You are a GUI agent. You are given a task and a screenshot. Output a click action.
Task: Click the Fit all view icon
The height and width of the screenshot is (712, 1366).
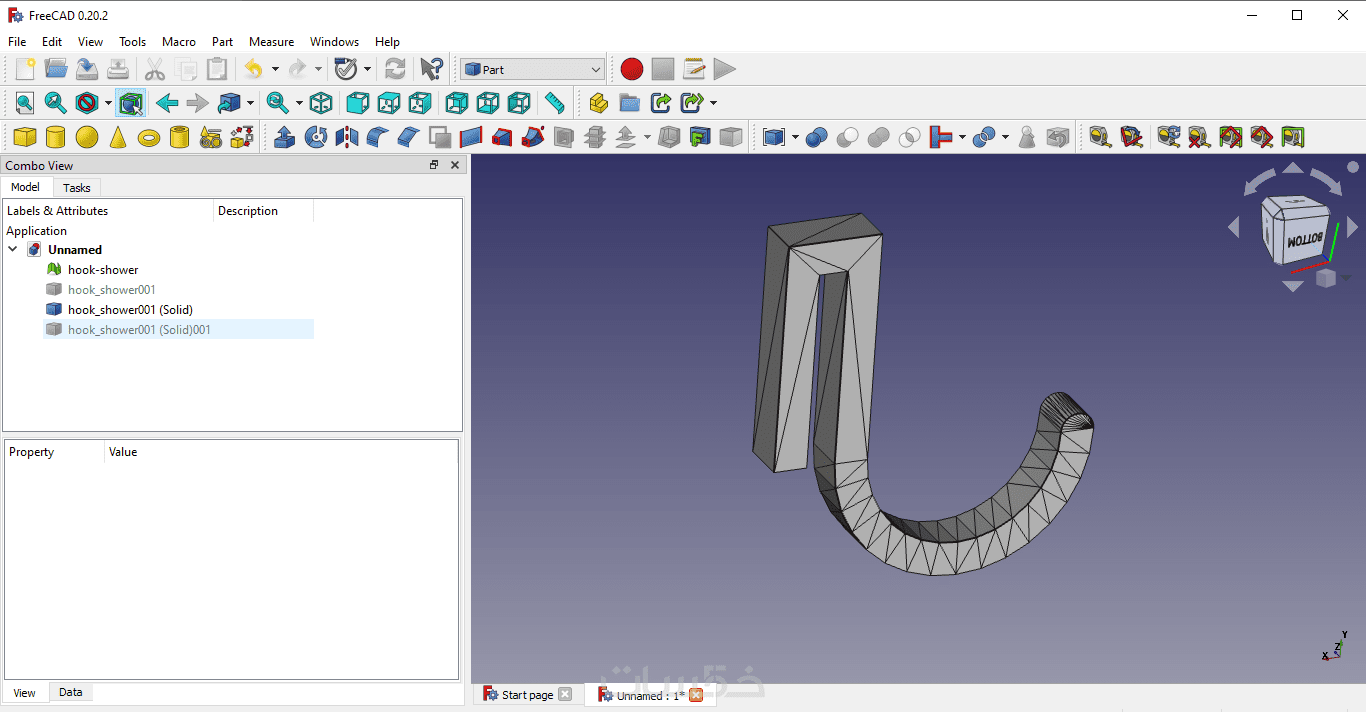coord(25,103)
